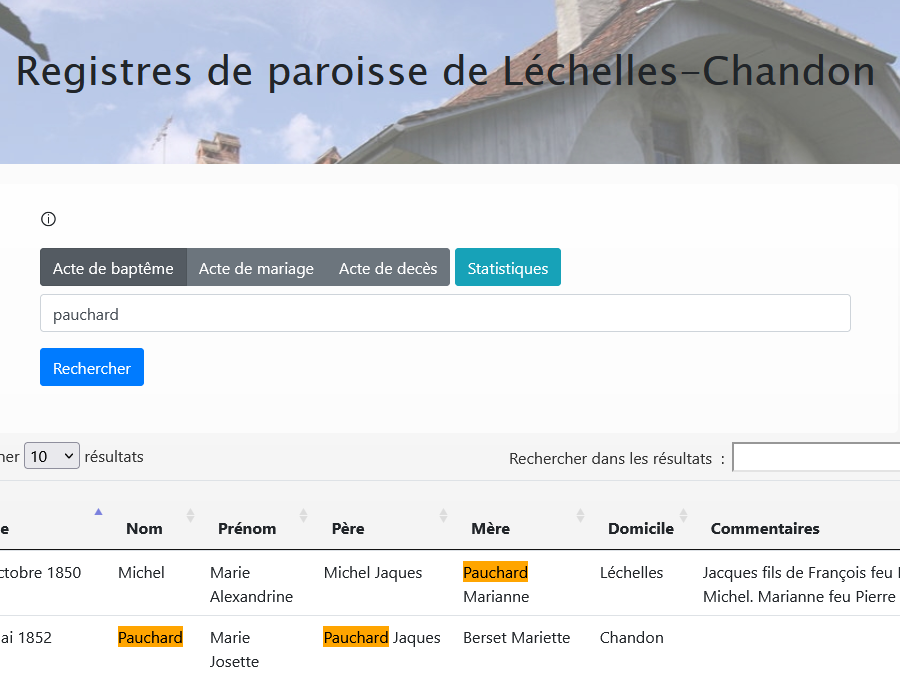Open the Acte de mariage tab
The width and height of the screenshot is (900, 675).
click(x=256, y=268)
